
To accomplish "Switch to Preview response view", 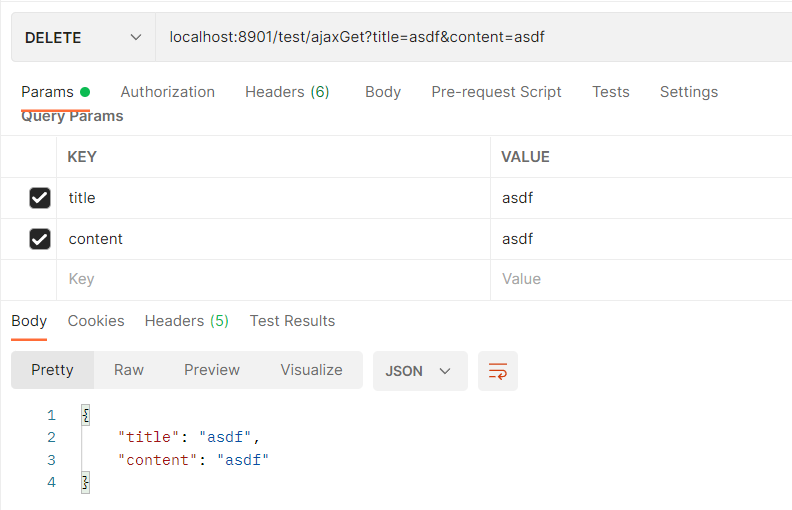I will coord(212,370).
